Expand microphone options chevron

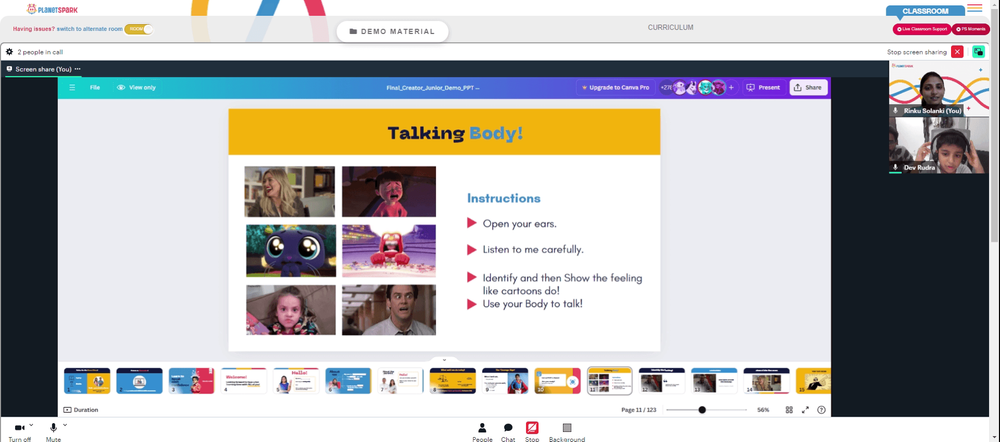tap(64, 425)
